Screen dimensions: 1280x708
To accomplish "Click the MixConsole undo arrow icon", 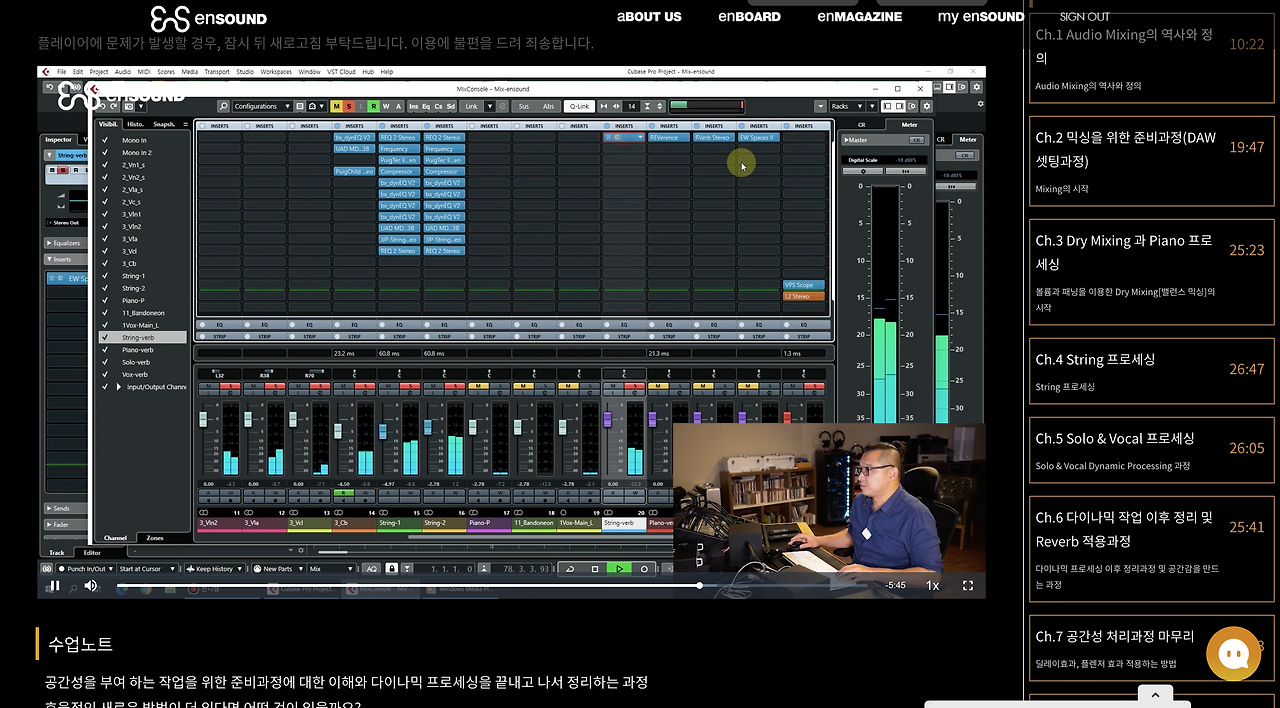I will point(102,106).
